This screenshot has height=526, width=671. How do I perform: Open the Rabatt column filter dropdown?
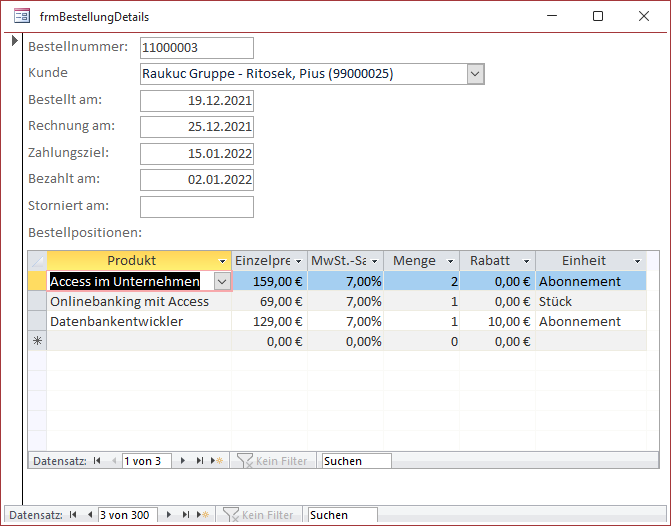[x=526, y=261]
